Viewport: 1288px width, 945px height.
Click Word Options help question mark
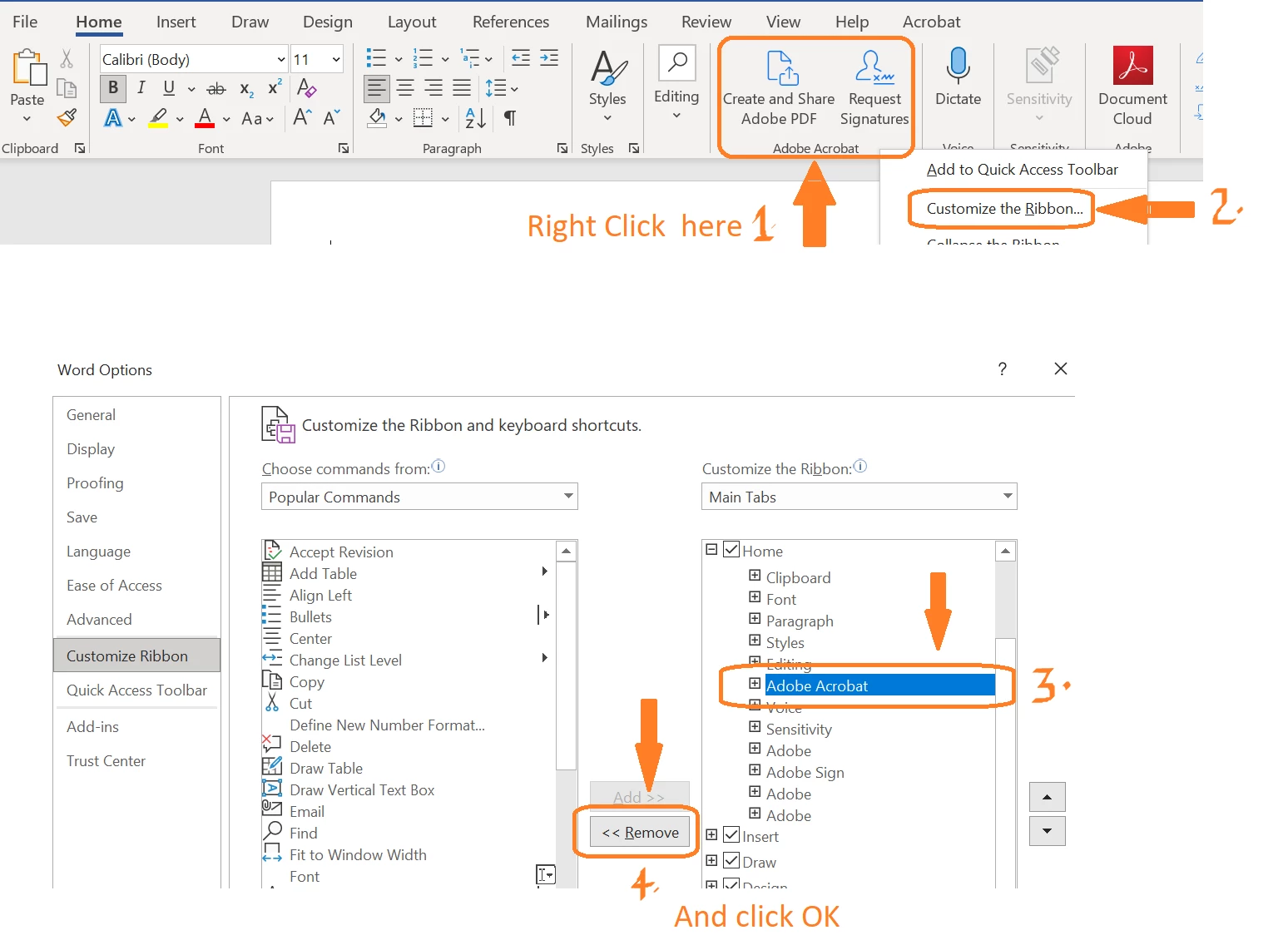pyautogui.click(x=1002, y=369)
